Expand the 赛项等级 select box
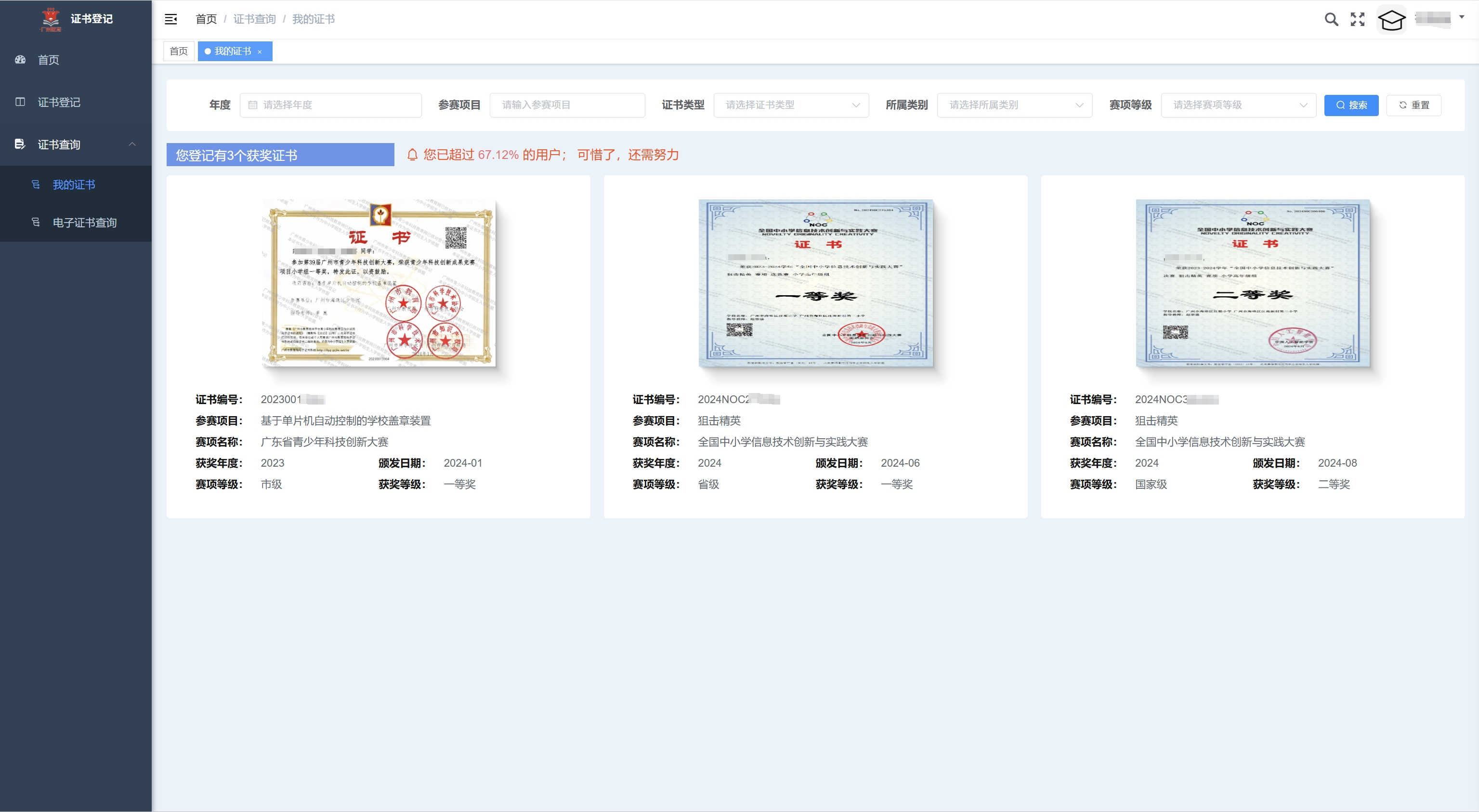Image resolution: width=1479 pixels, height=812 pixels. tap(1238, 105)
